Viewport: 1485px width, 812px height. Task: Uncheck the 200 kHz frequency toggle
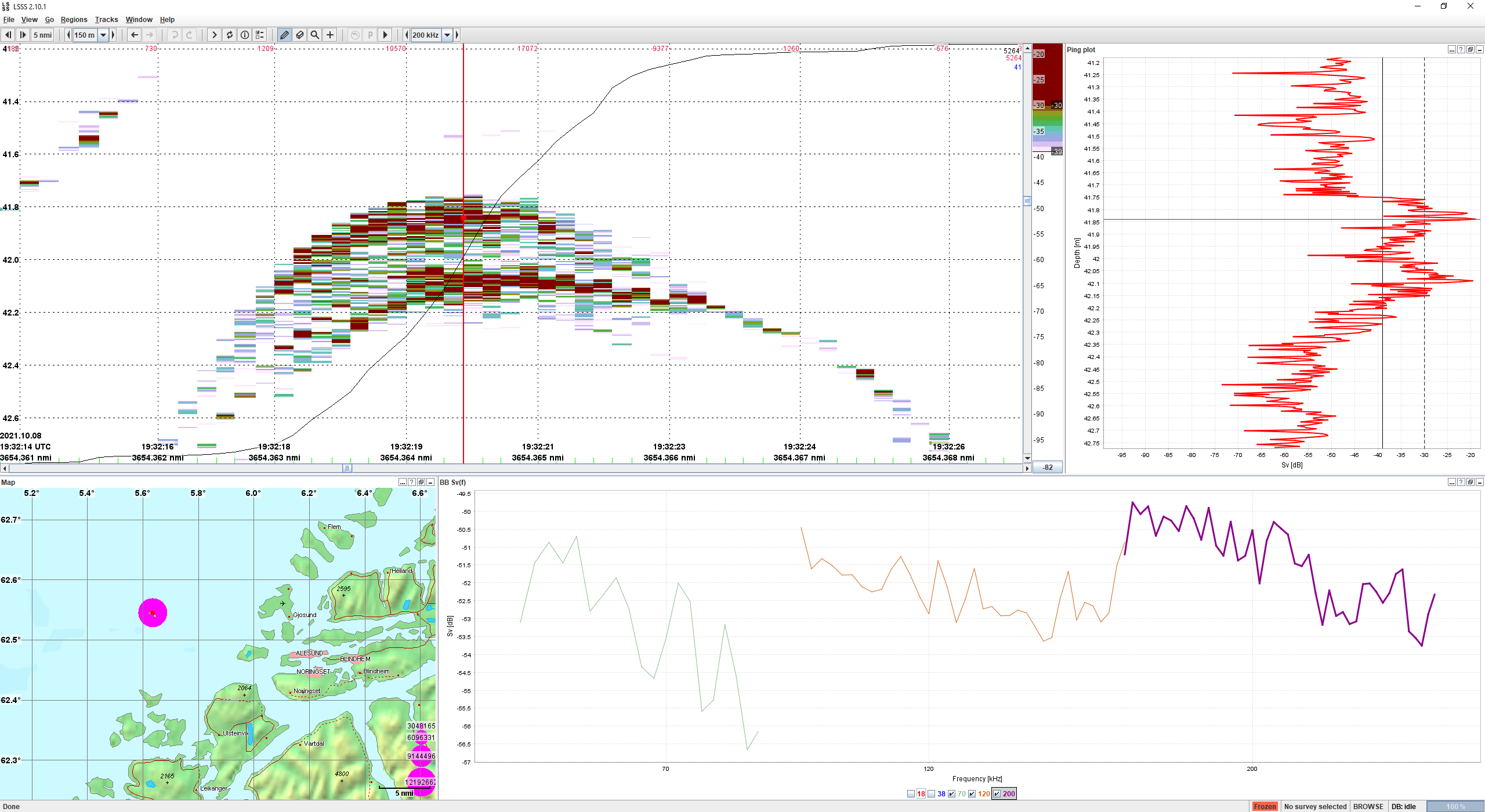click(997, 793)
